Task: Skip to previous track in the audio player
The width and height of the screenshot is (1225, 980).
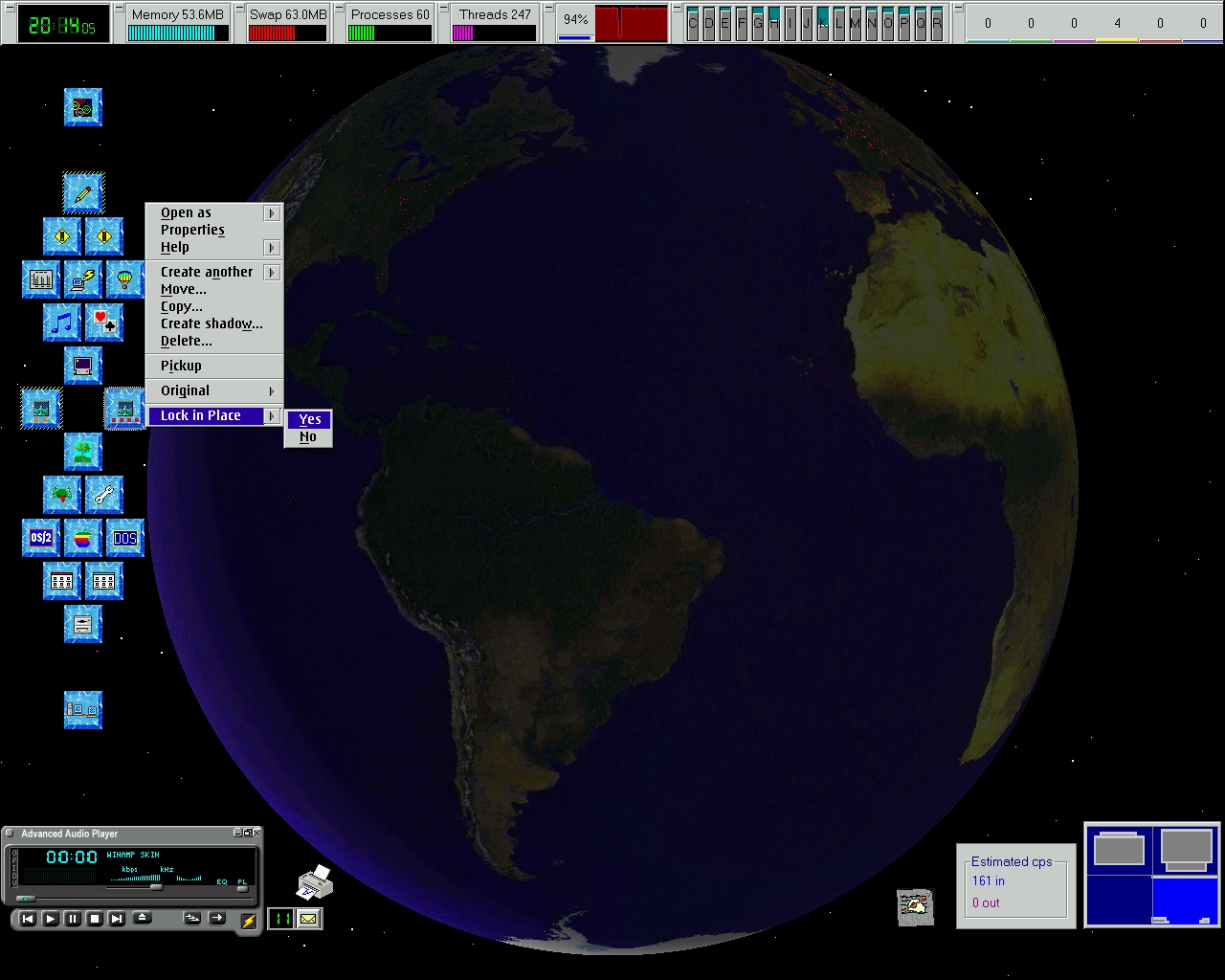Action: pos(28,919)
